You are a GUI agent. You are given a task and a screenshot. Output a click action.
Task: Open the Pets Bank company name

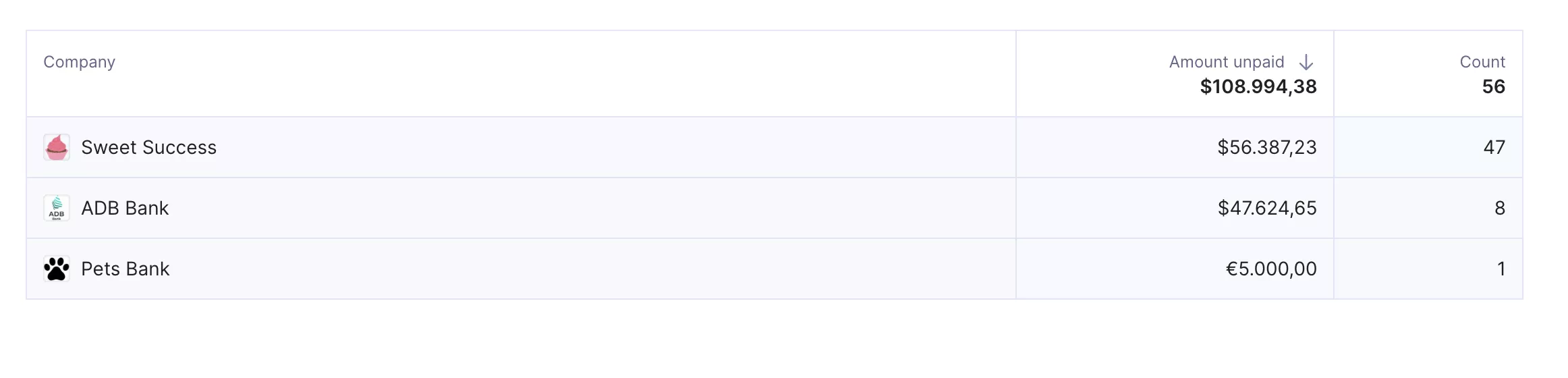(125, 269)
